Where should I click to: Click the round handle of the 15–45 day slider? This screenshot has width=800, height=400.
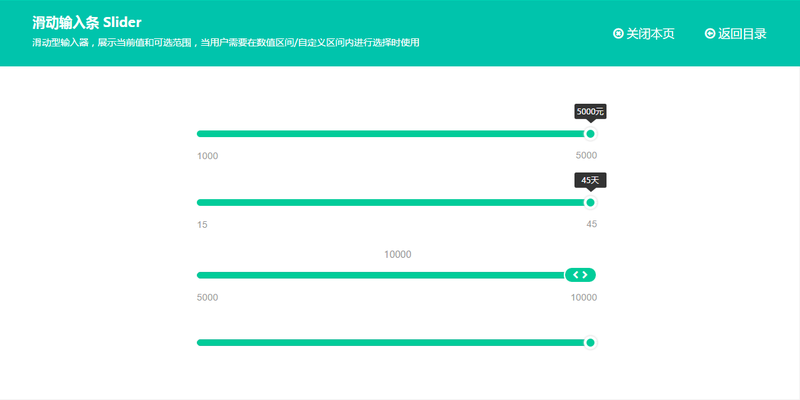click(590, 203)
